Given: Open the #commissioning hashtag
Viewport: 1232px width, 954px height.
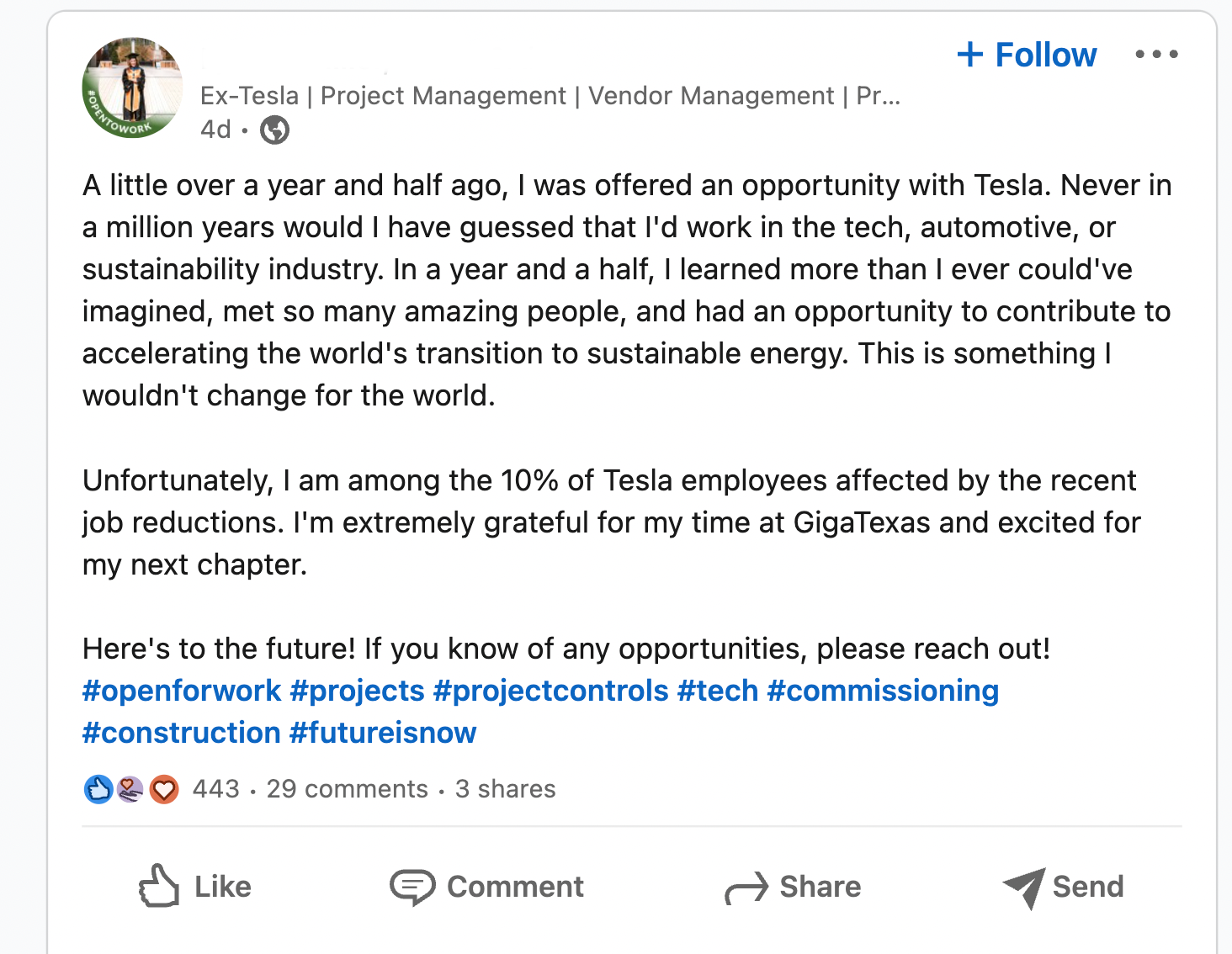Looking at the screenshot, I should [x=883, y=691].
